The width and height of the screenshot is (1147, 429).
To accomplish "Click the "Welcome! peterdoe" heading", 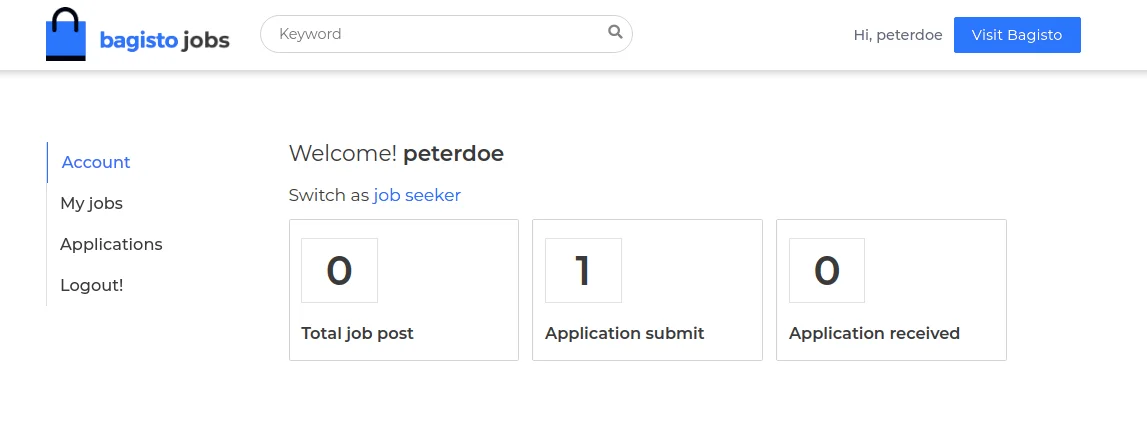I will coord(396,154).
